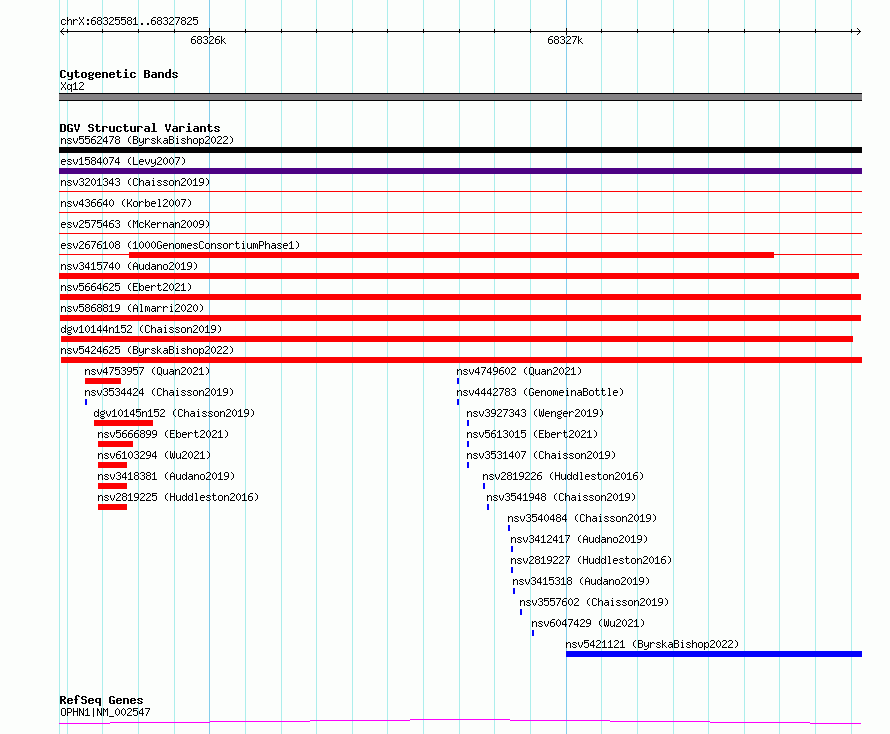Click the DGV Structural Variants track heading
890x734 pixels.
140,128
